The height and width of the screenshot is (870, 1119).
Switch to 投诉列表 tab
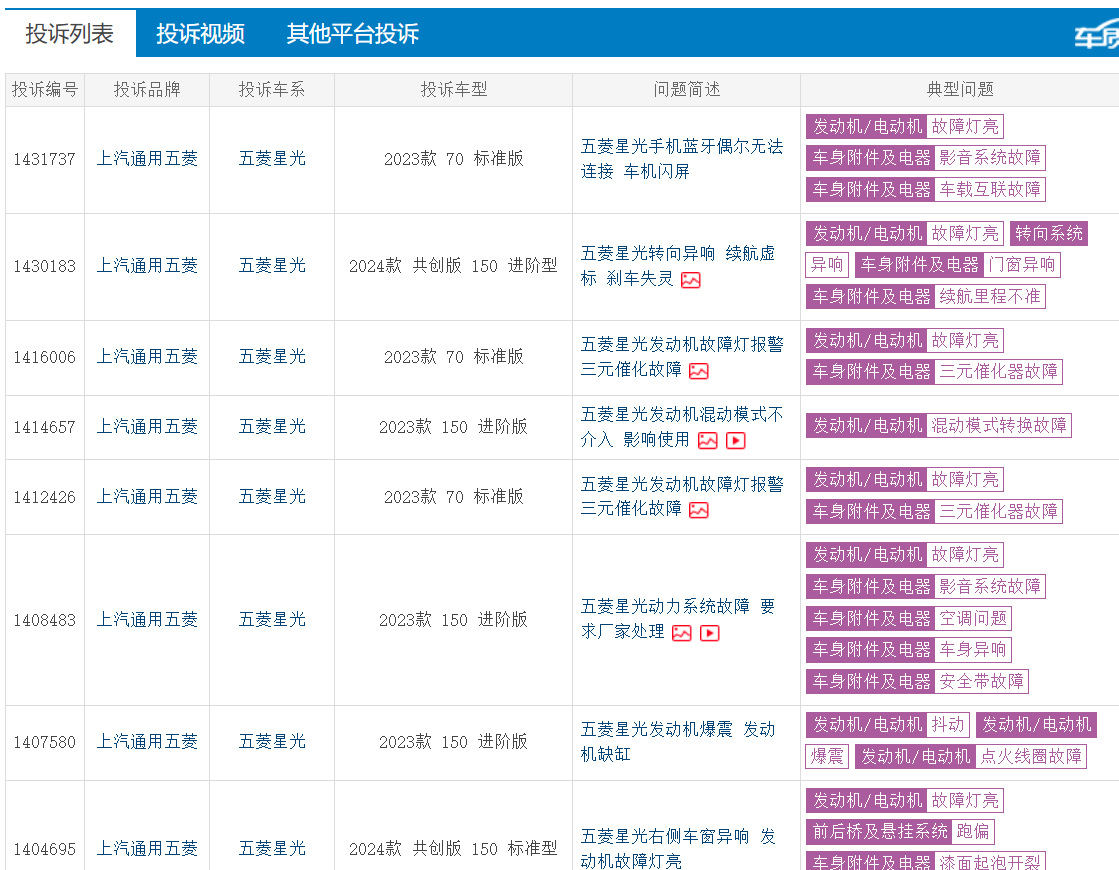[x=69, y=34]
